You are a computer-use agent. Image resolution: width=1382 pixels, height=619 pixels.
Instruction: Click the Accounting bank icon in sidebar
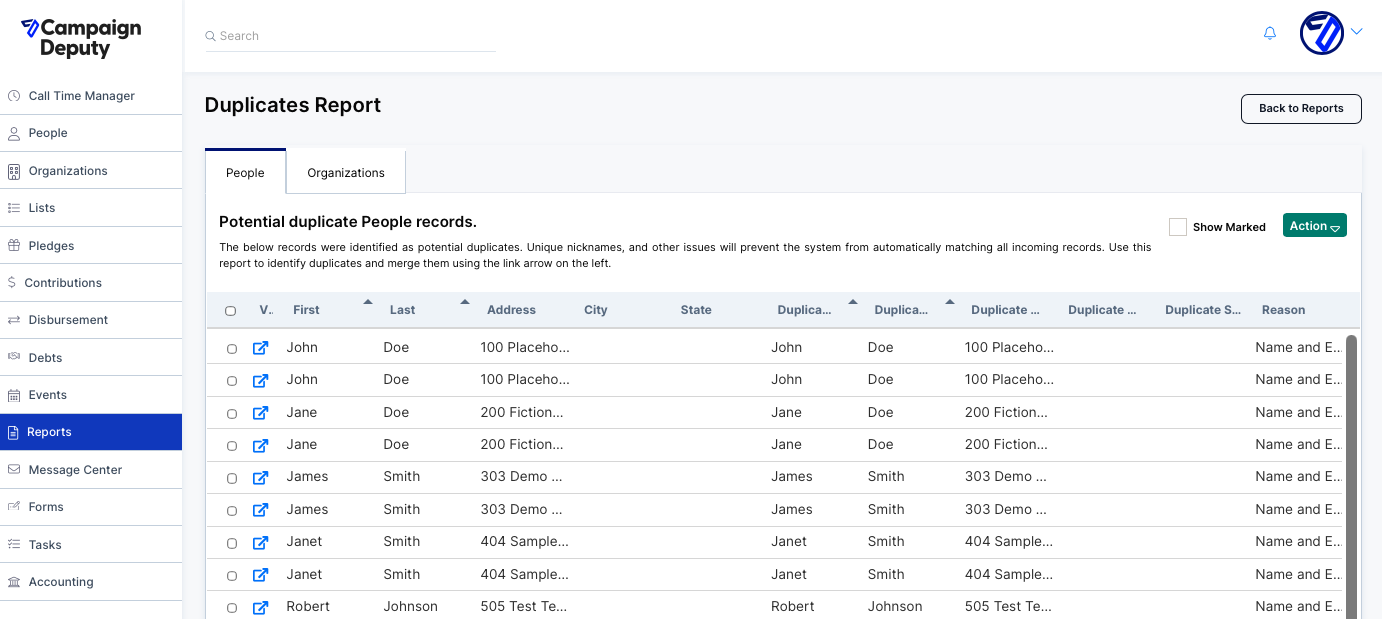pyautogui.click(x=14, y=582)
